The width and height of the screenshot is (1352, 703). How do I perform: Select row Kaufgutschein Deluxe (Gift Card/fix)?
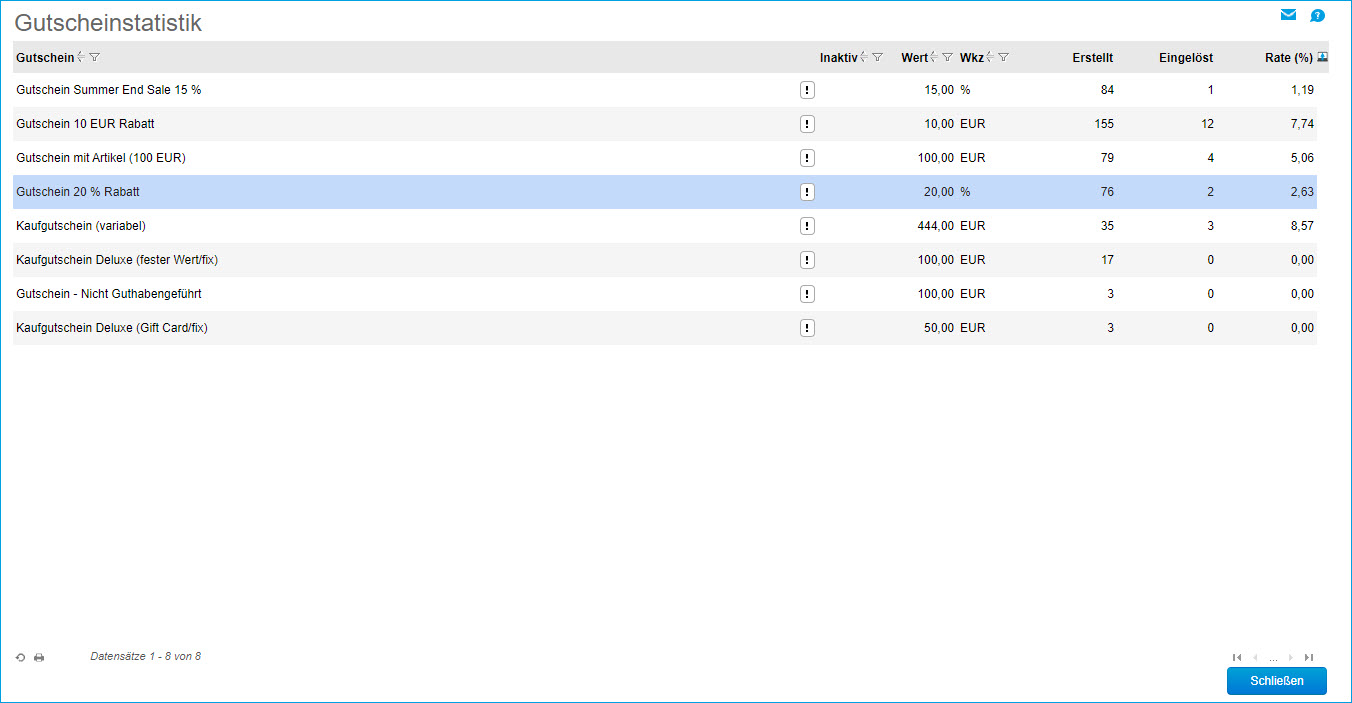coord(665,328)
